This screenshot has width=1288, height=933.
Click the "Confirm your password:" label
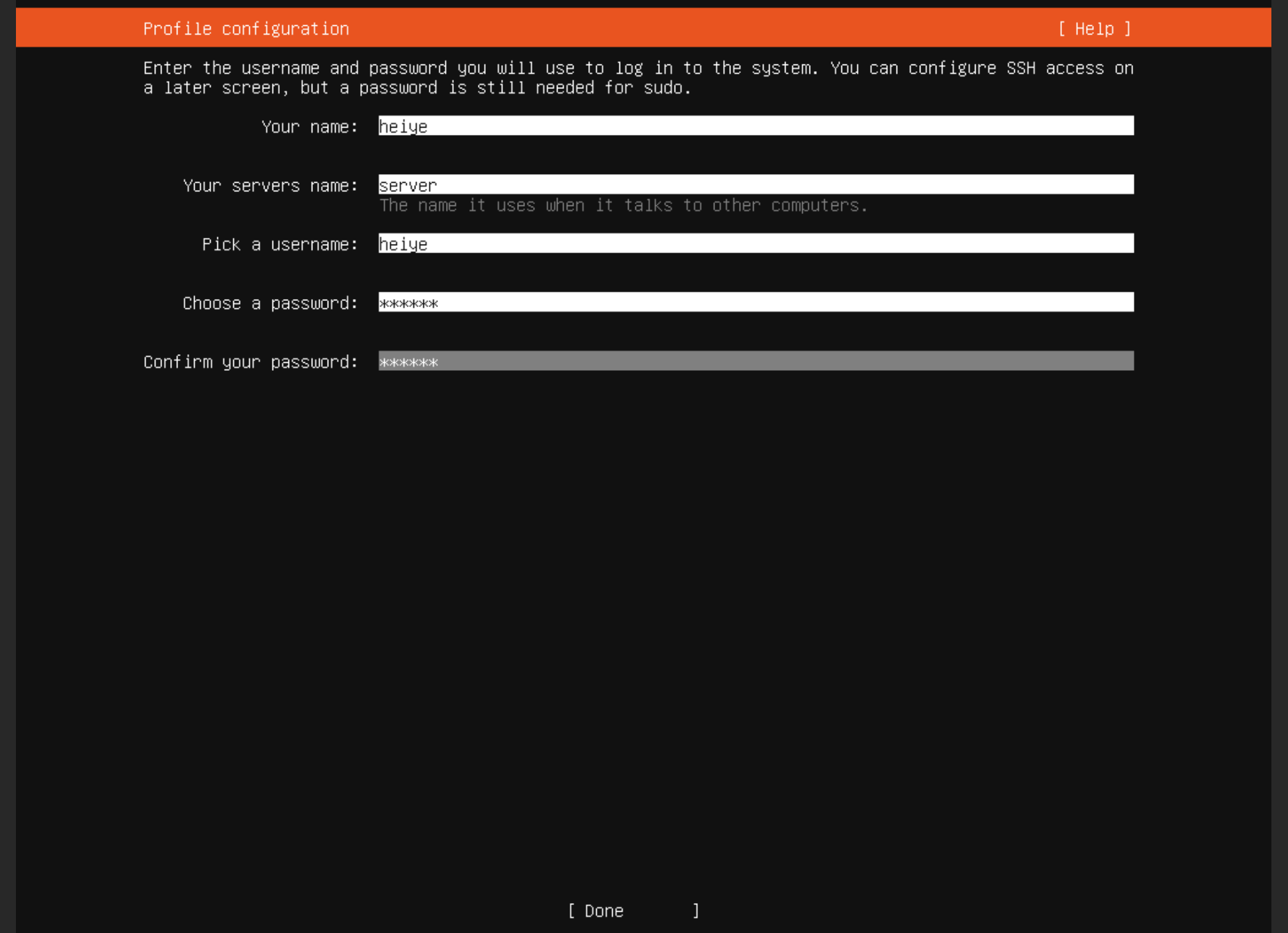[x=251, y=362]
